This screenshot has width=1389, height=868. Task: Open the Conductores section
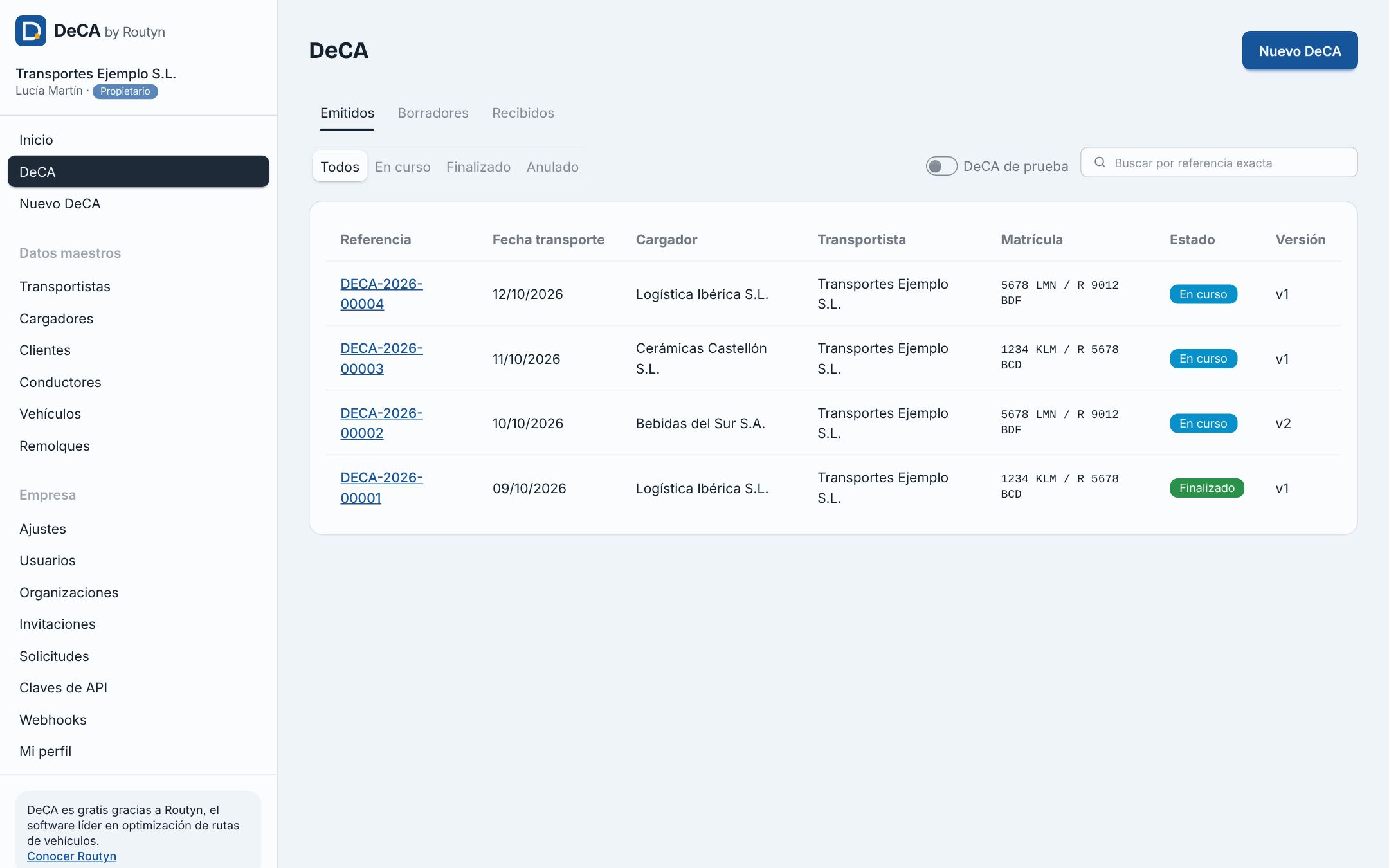tap(138, 383)
